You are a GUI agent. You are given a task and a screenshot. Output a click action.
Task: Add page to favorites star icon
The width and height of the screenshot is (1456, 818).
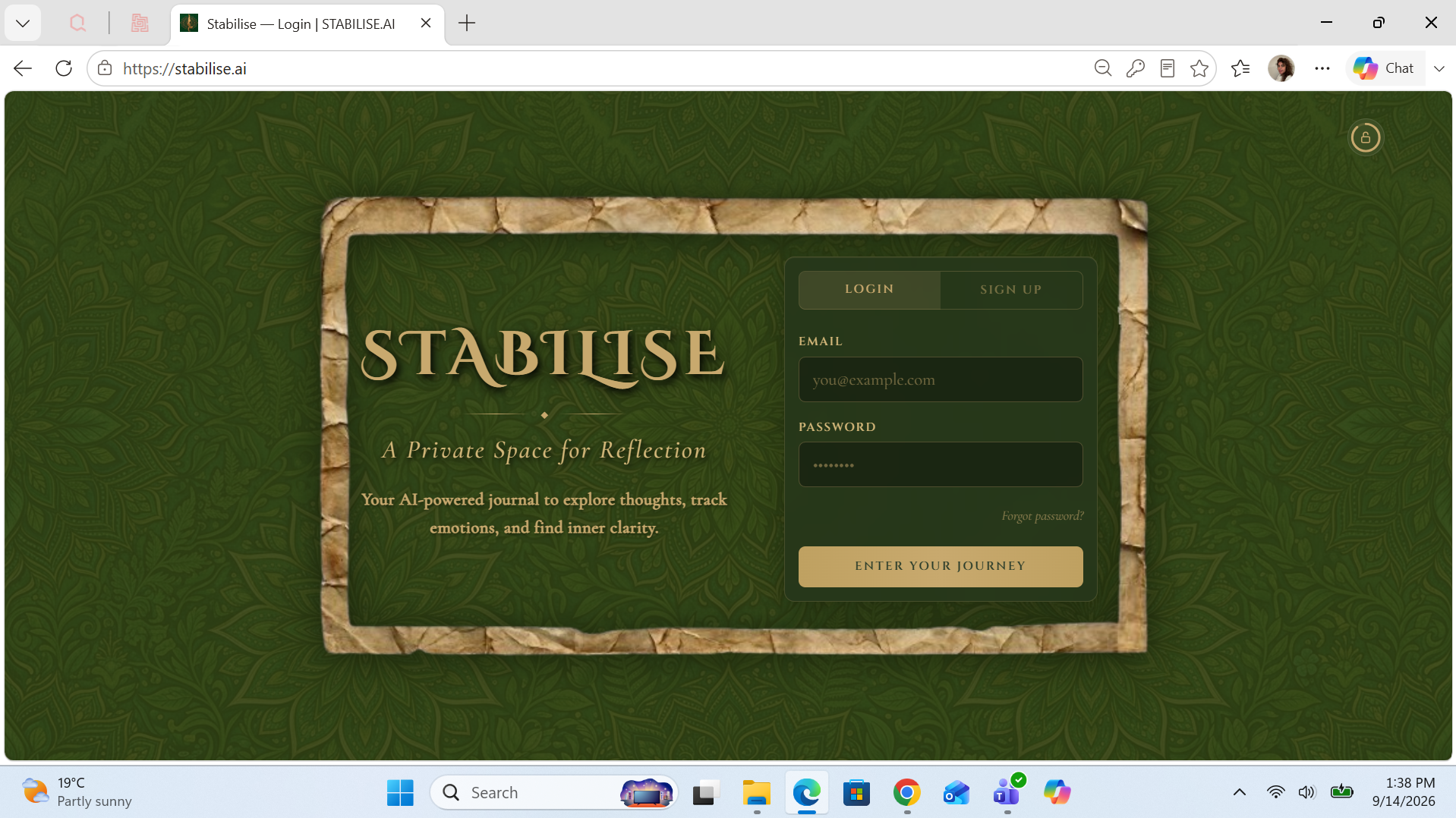[x=1199, y=68]
